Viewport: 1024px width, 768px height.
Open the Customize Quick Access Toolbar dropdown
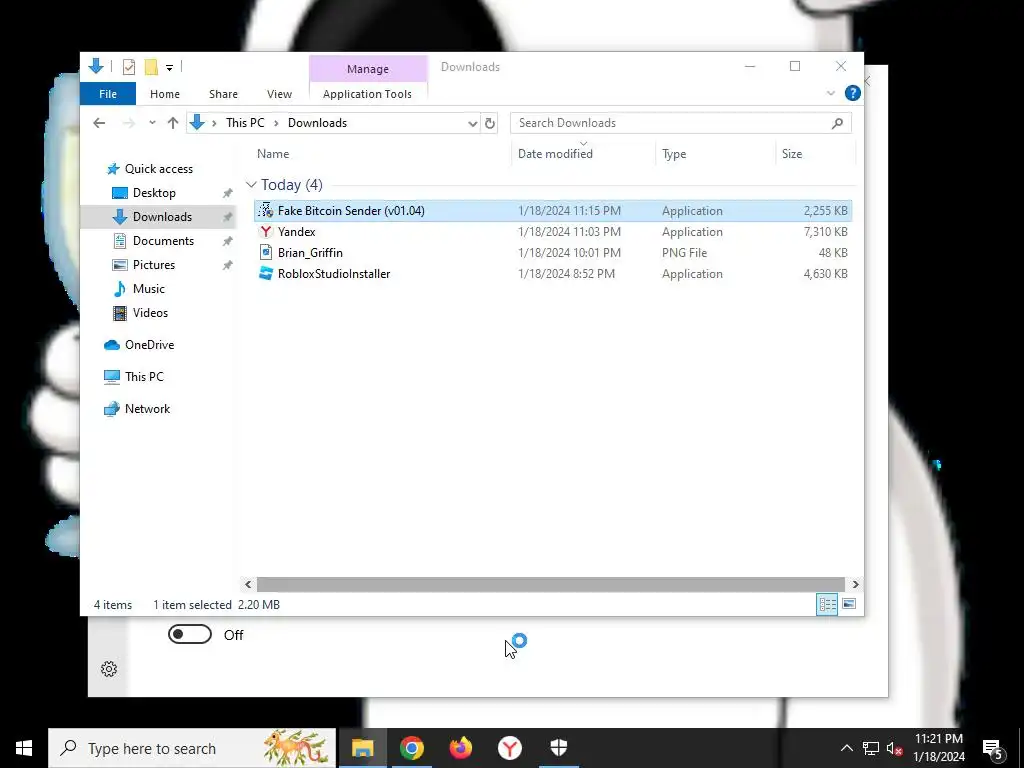point(169,67)
